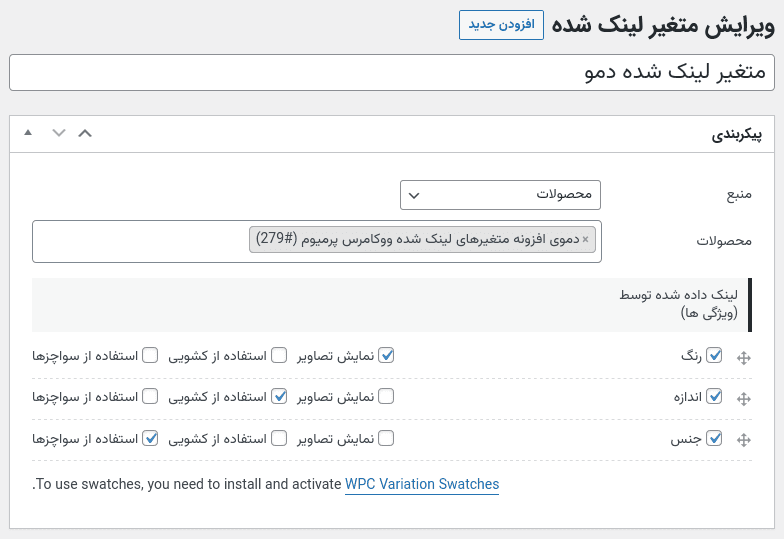Enable نمایش تصاویر in جنس row
The image size is (784, 539).
(x=386, y=438)
